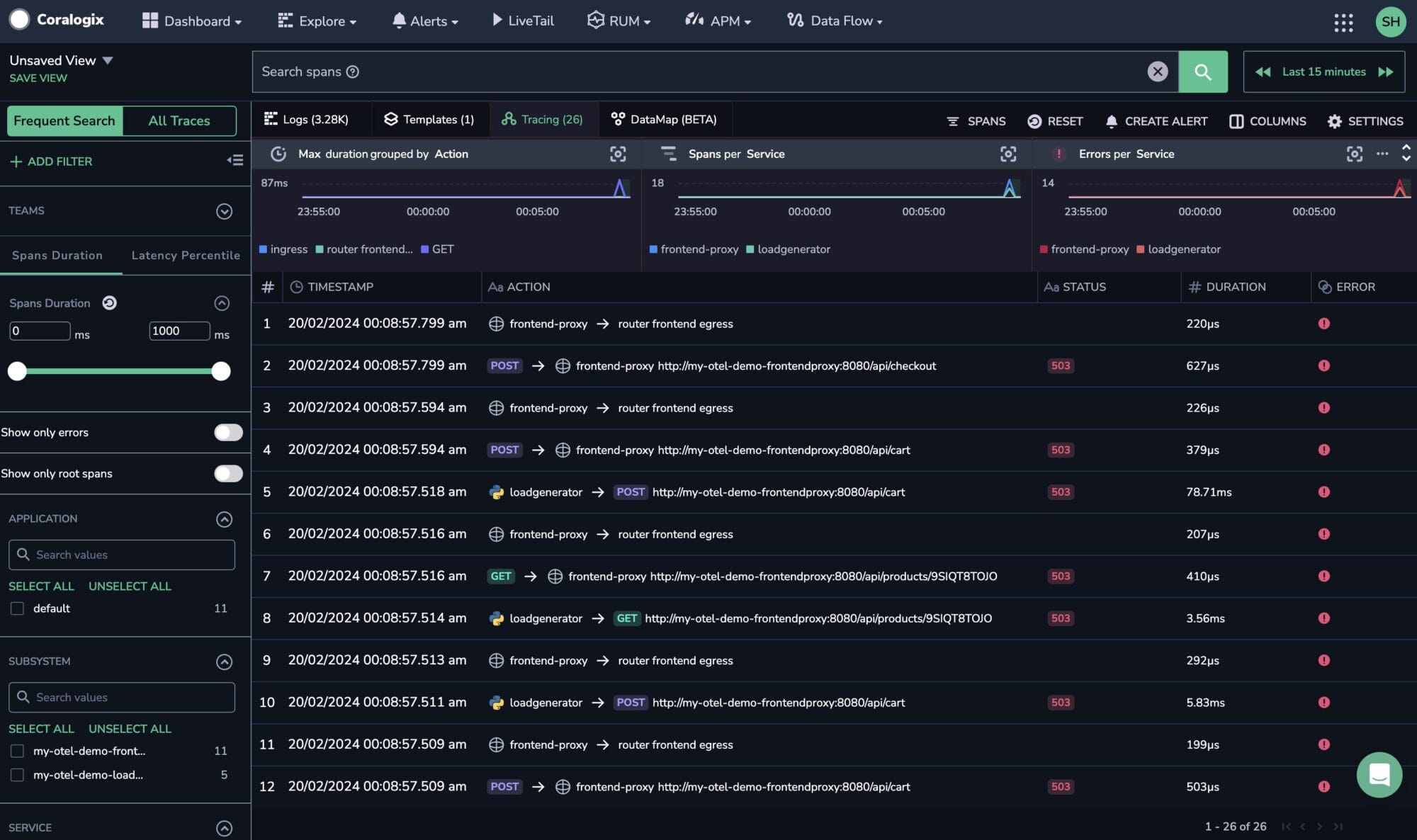Click the Coralogix logo
The height and width of the screenshot is (840, 1417).
coord(57,20)
